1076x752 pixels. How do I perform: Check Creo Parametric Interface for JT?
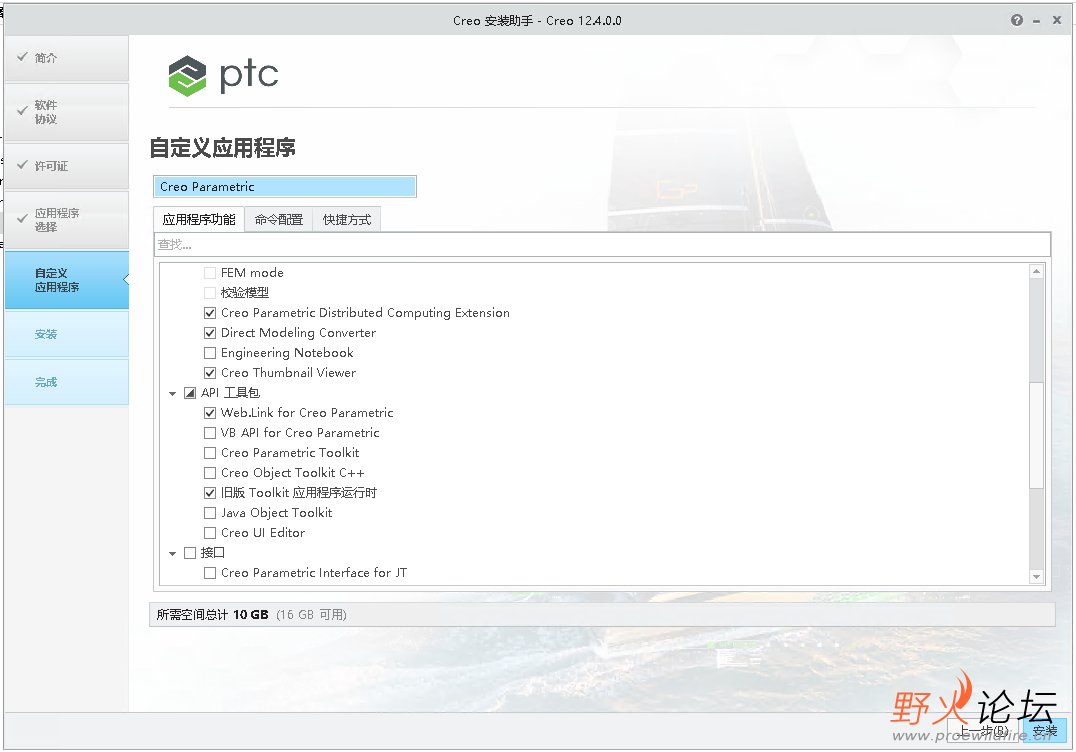tap(210, 573)
